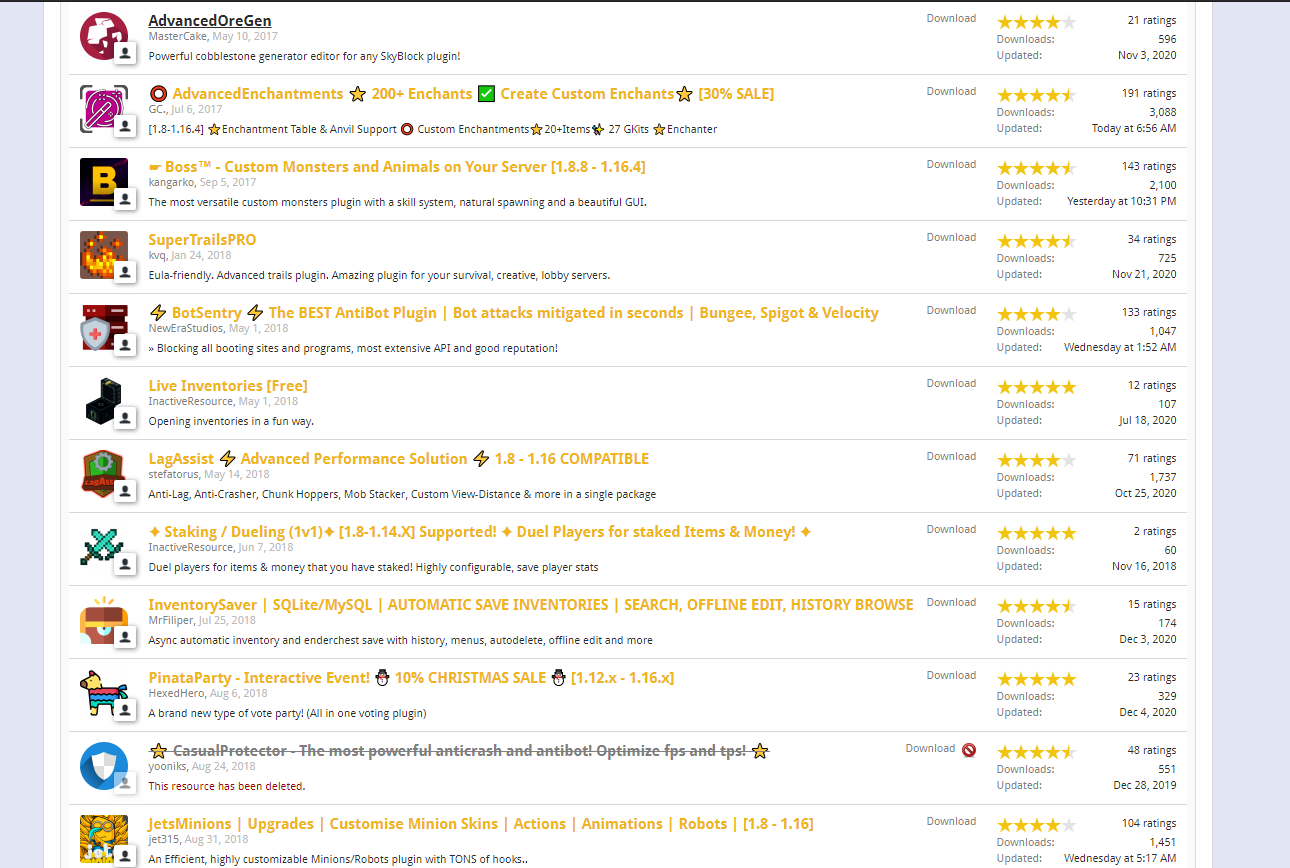This screenshot has height=868, width=1290.
Task: Open the JetsMinions title link
Action: (x=481, y=824)
